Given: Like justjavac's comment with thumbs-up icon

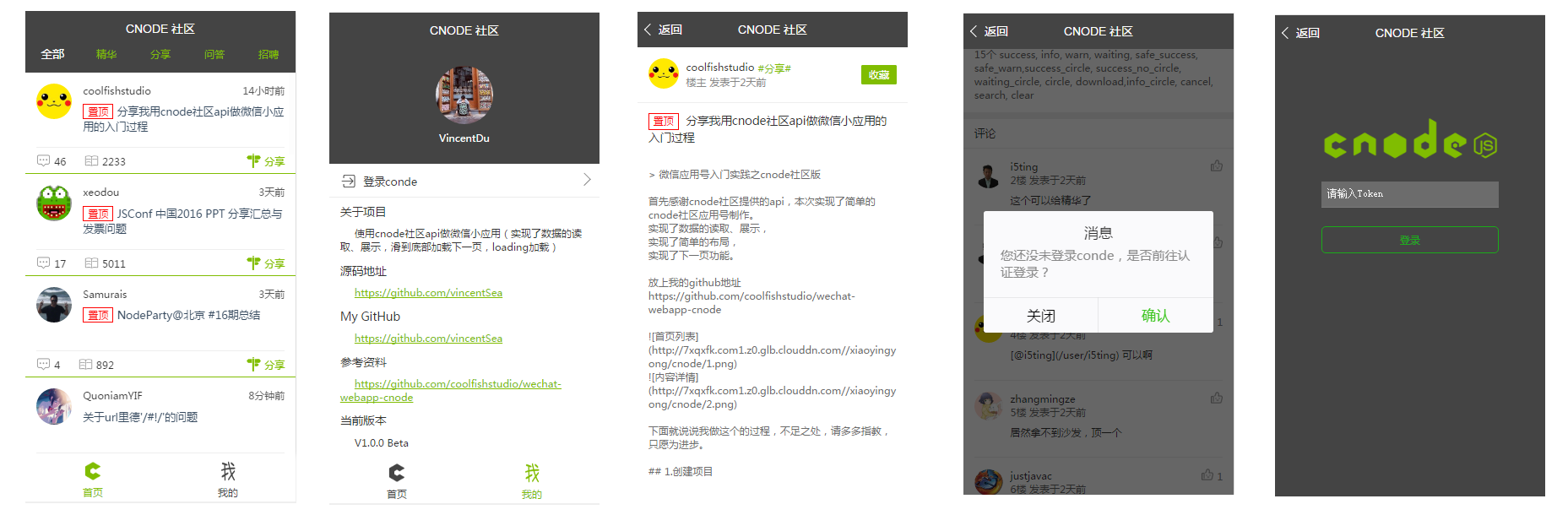Looking at the screenshot, I should pyautogui.click(x=1207, y=475).
